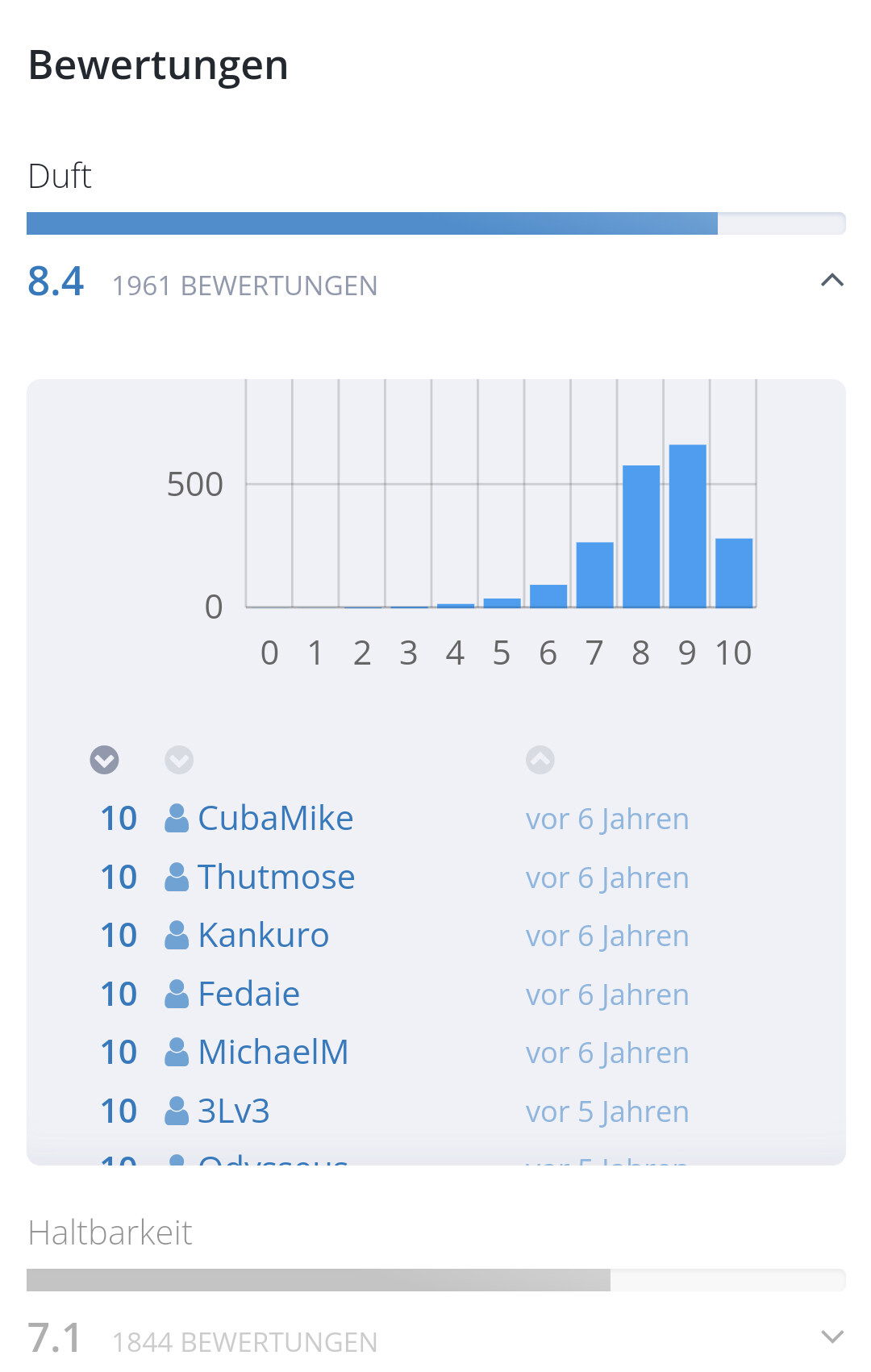Sort by username with the light down-arrow
Screen dimensions: 871x1372
click(x=179, y=760)
